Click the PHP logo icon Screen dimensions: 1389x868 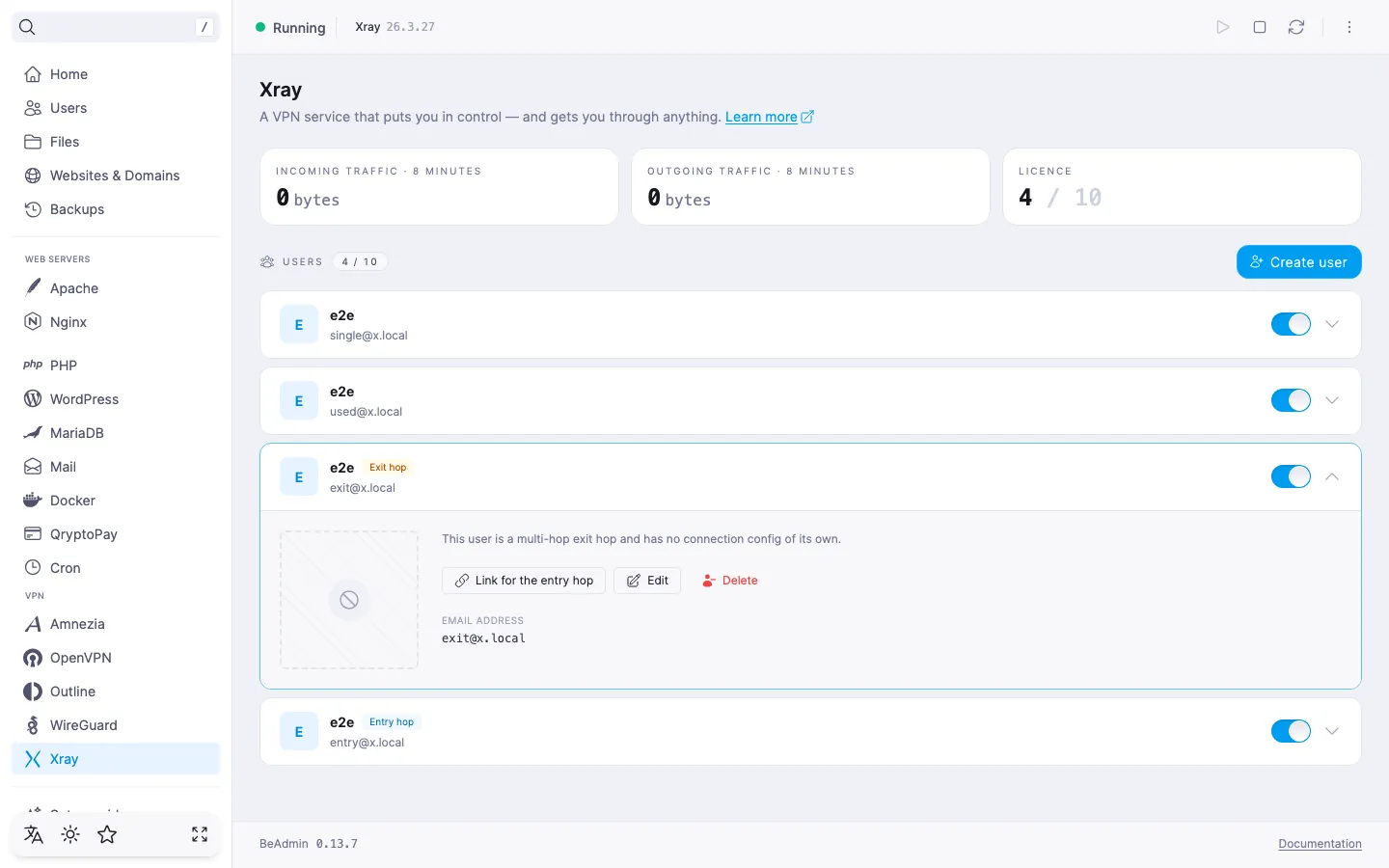[33, 365]
